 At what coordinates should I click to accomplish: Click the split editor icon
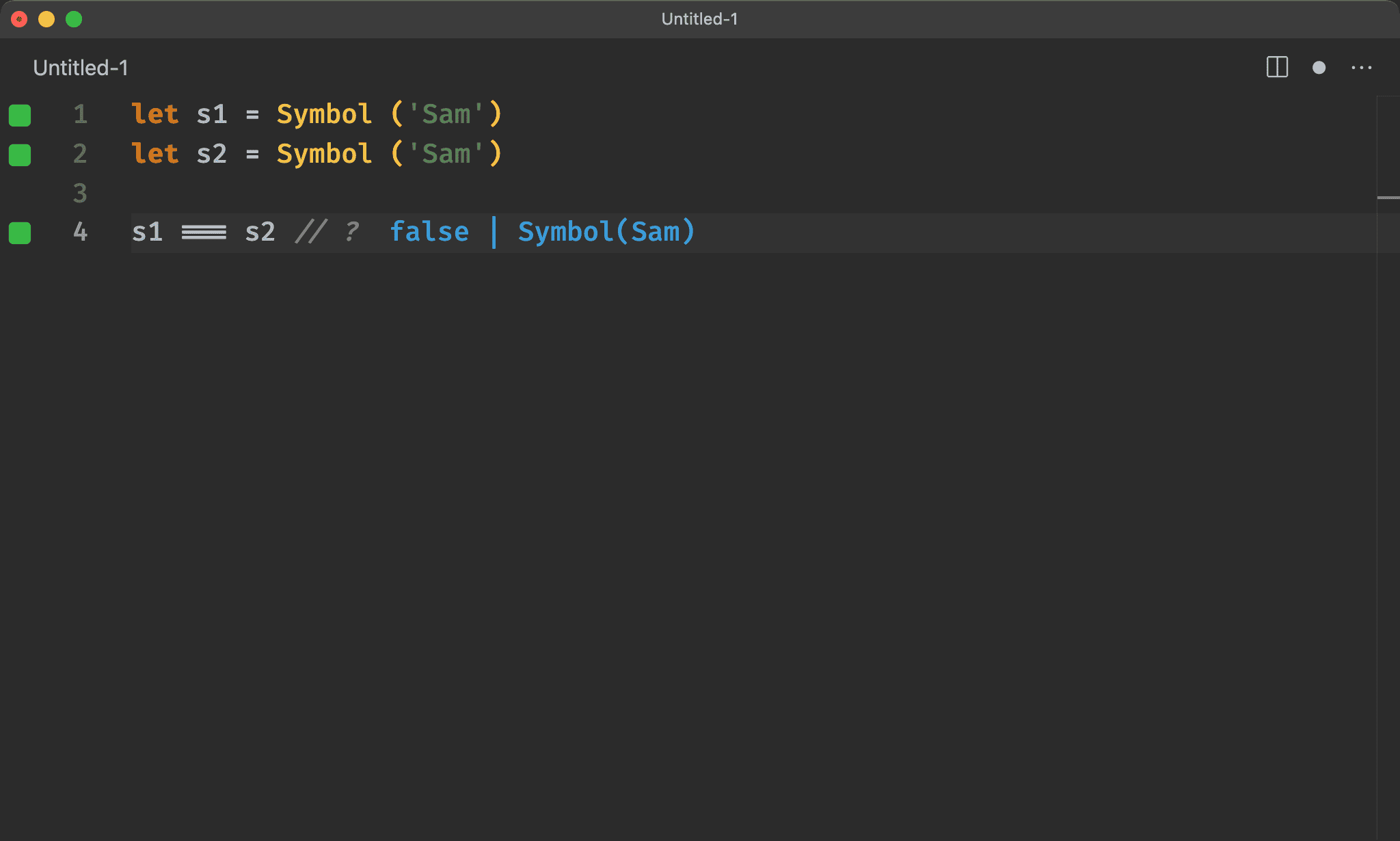click(1276, 67)
